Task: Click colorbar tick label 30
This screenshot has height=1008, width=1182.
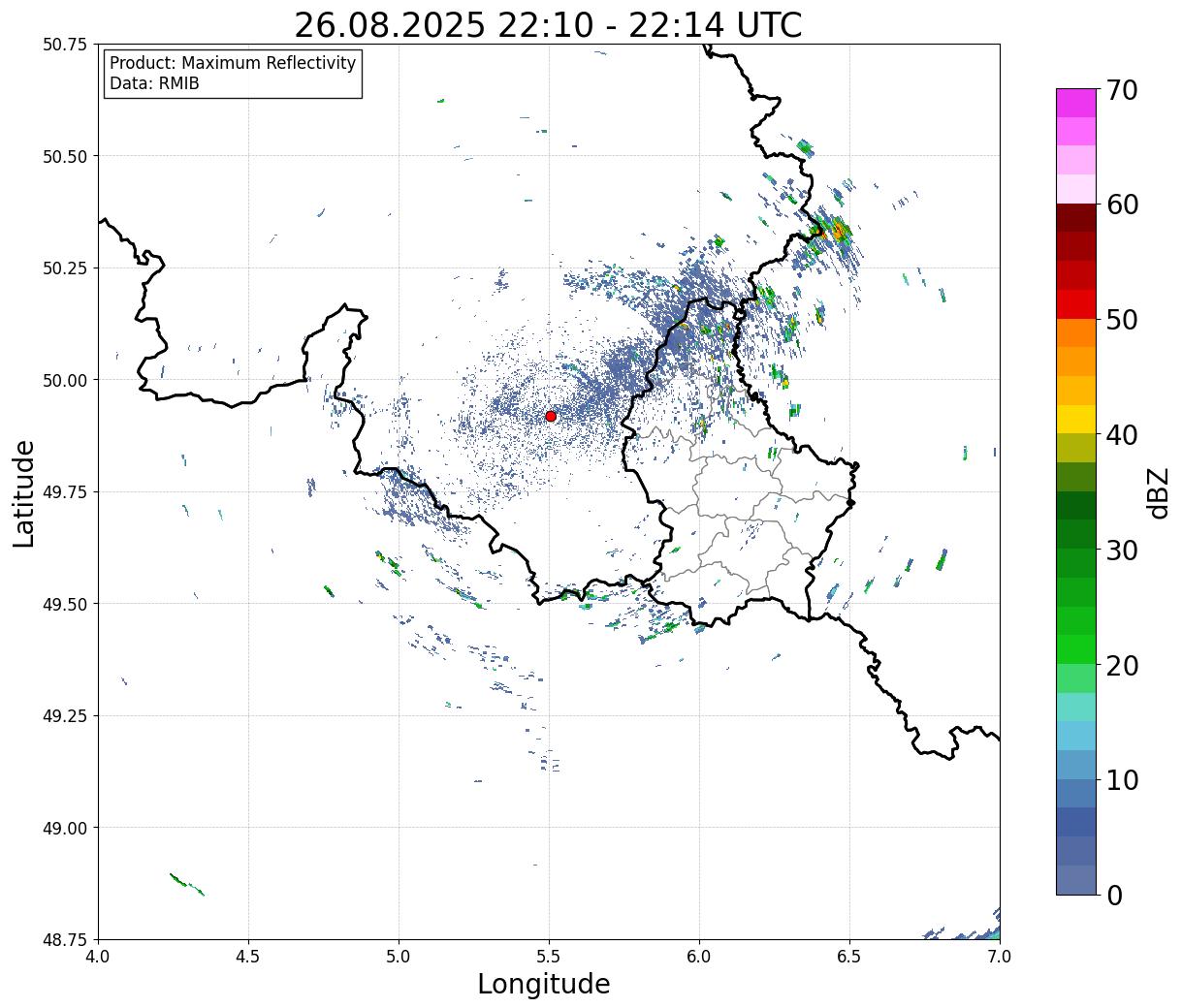Action: (1122, 551)
